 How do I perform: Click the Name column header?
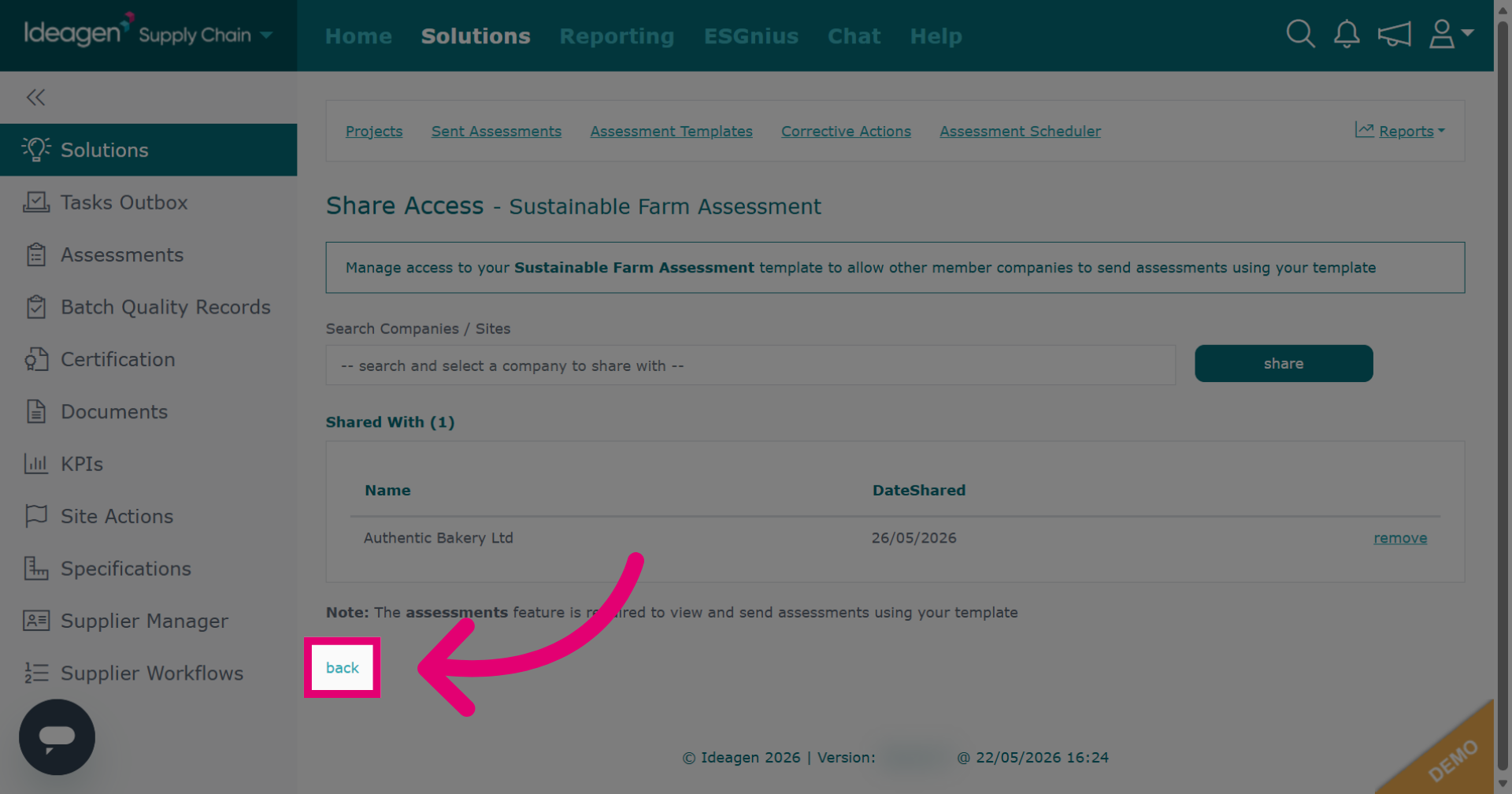387,490
